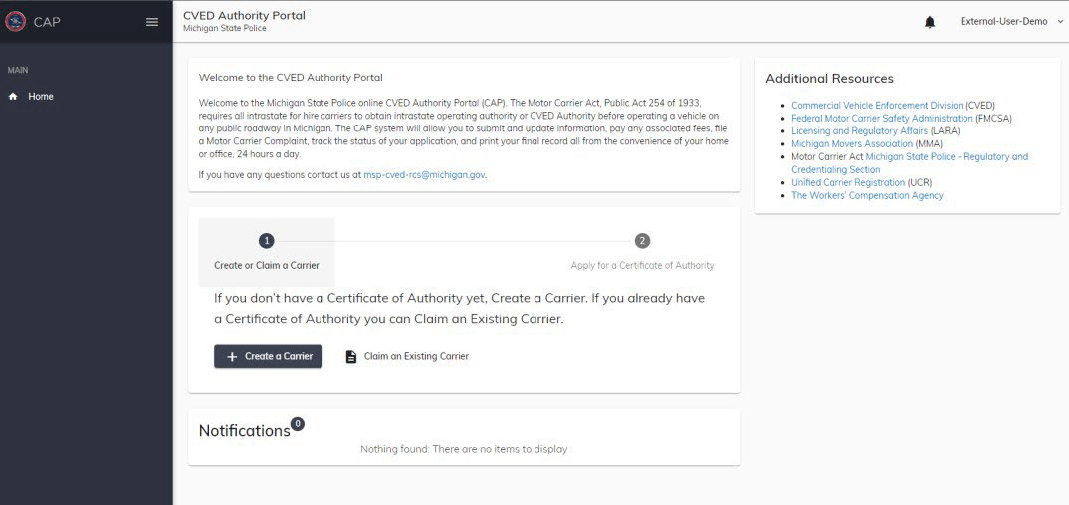This screenshot has height=505, width=1069.
Task: Open Licensing and Regulatory Affairs link
Action: [x=859, y=131]
